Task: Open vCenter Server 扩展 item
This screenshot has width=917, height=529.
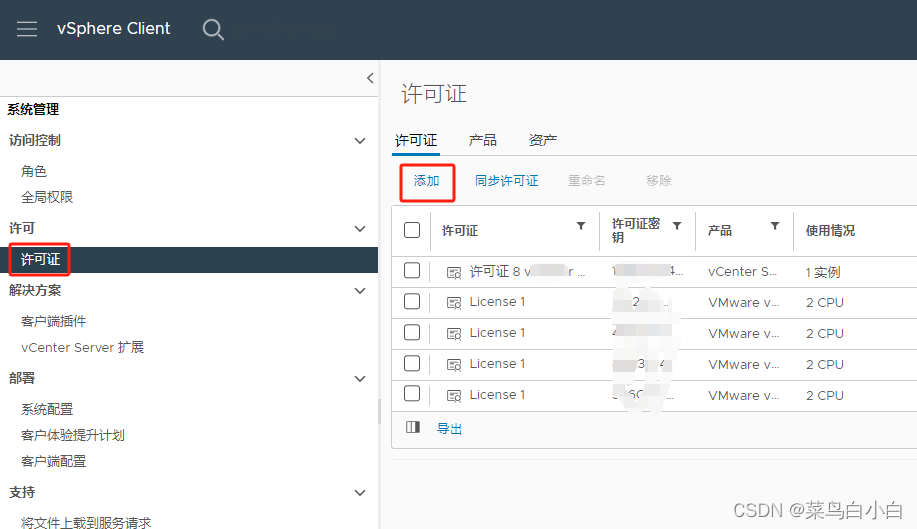Action: [82, 348]
